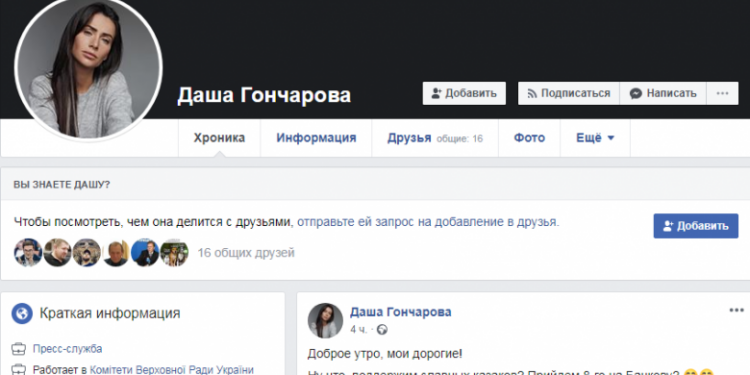
Task: Open the 'Информация' tab
Action: (316, 138)
